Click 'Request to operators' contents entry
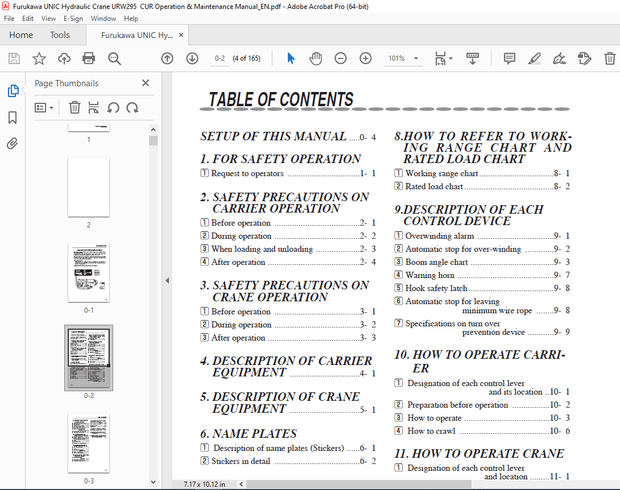The width and height of the screenshot is (620, 490). 288,173
